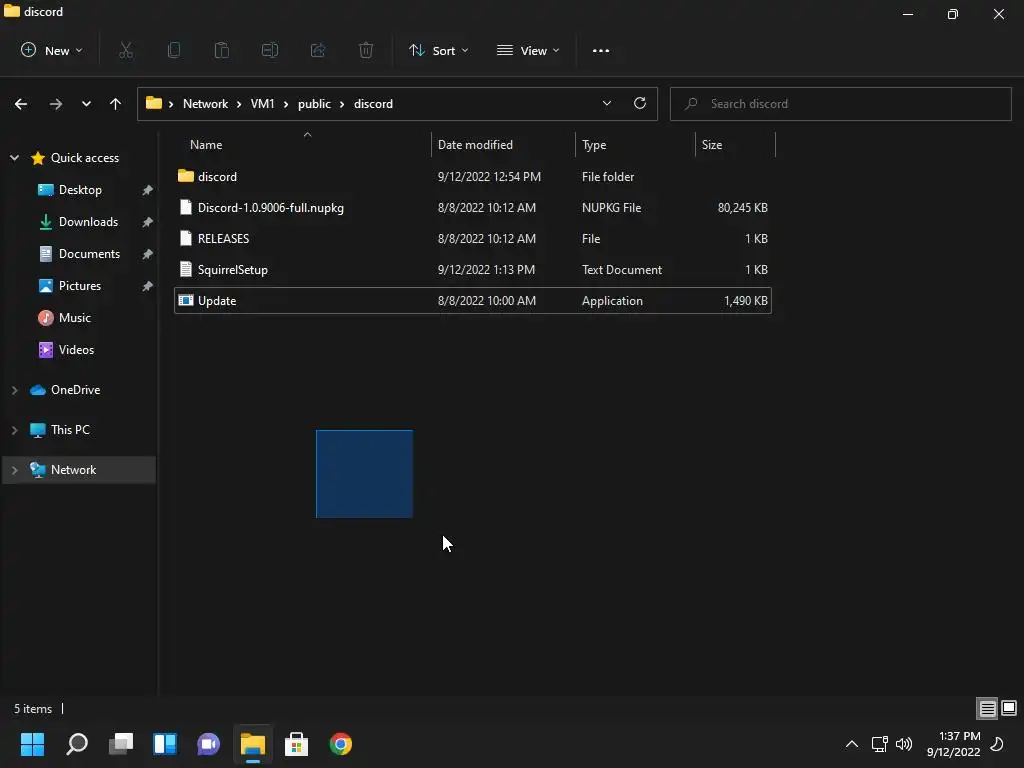Viewport: 1024px width, 768px height.
Task: Open taskbar Search magnifier
Action: pyautogui.click(x=77, y=744)
